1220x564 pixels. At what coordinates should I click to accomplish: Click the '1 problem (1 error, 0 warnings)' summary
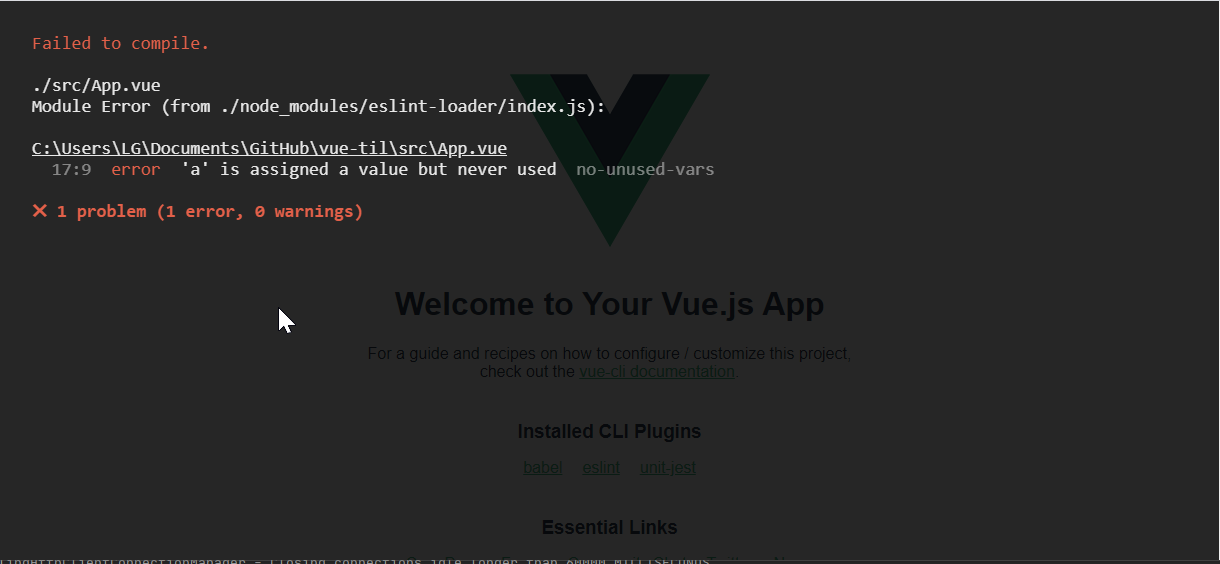[210, 212]
